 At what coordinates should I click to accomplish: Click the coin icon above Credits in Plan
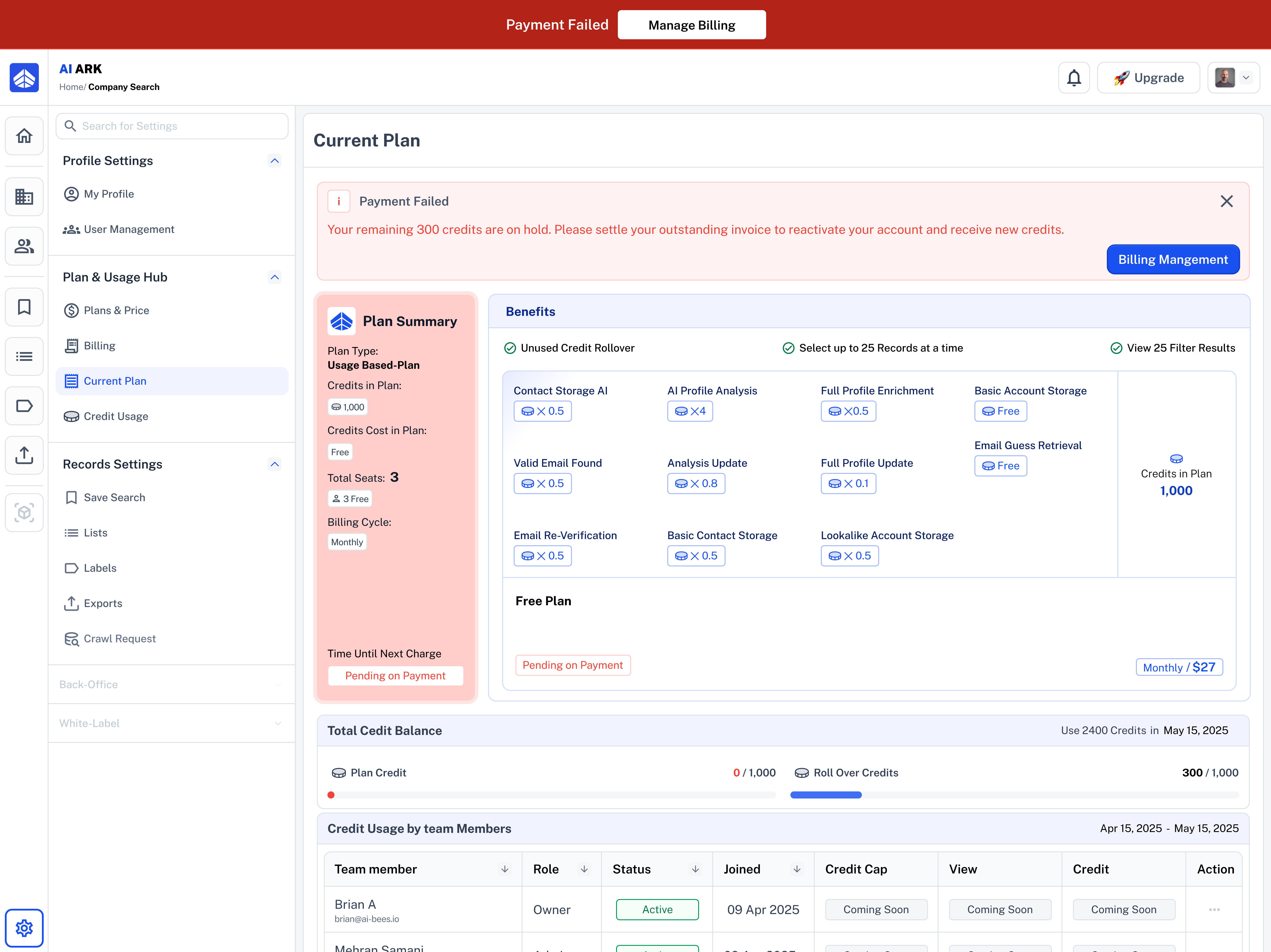[x=1176, y=459]
